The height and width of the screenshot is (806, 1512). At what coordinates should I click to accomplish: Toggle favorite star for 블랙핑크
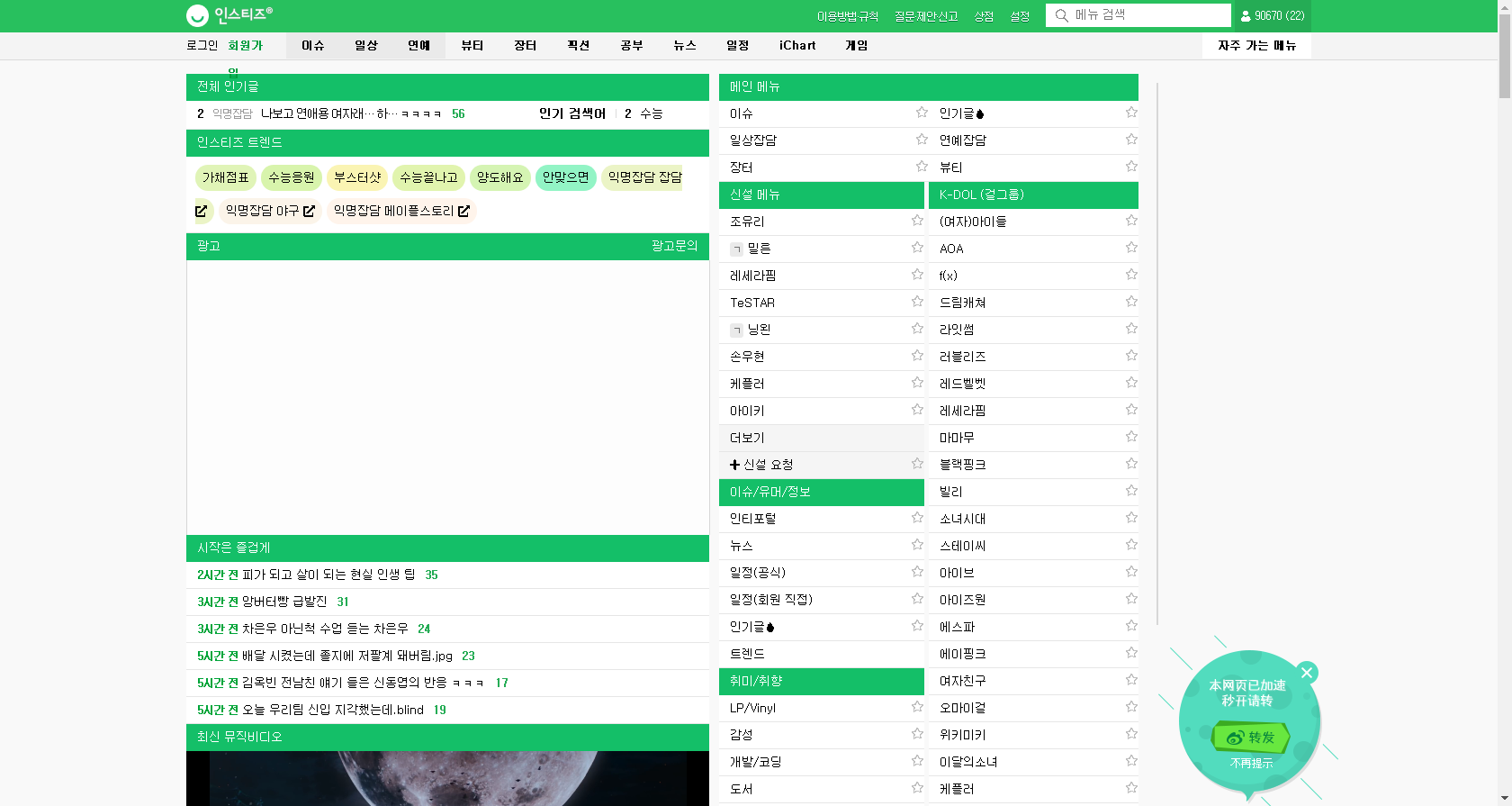coord(1131,464)
